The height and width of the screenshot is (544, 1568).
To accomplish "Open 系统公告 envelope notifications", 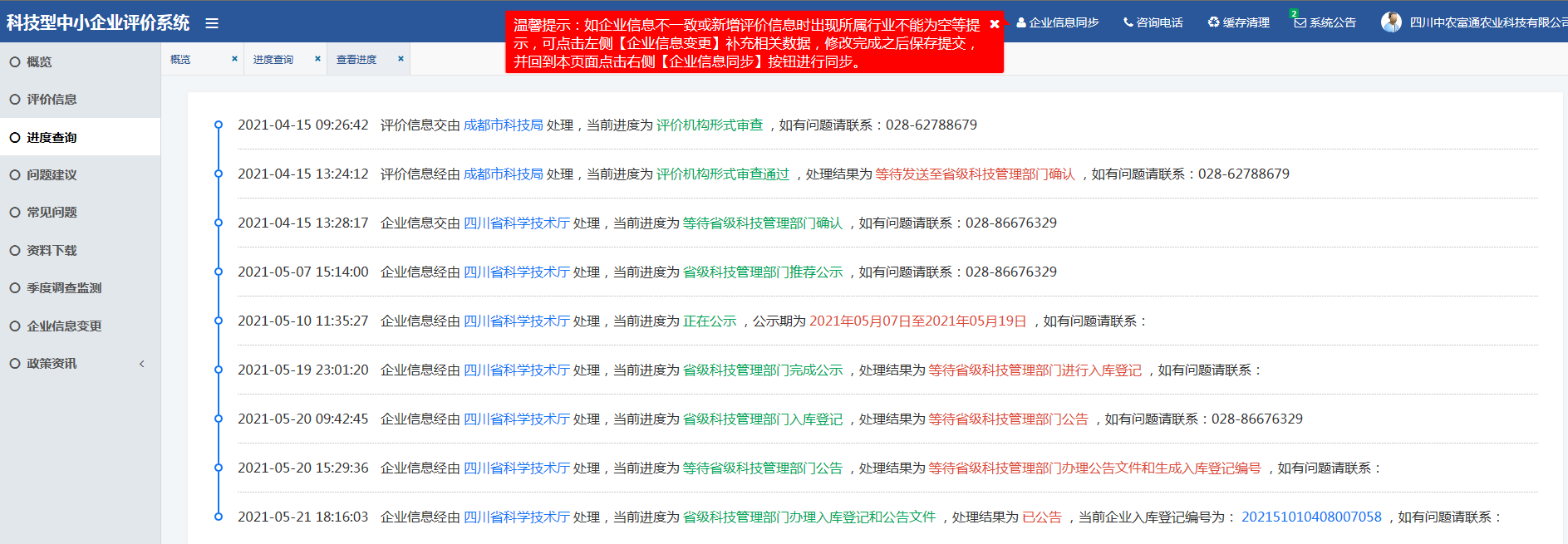I will [1300, 22].
